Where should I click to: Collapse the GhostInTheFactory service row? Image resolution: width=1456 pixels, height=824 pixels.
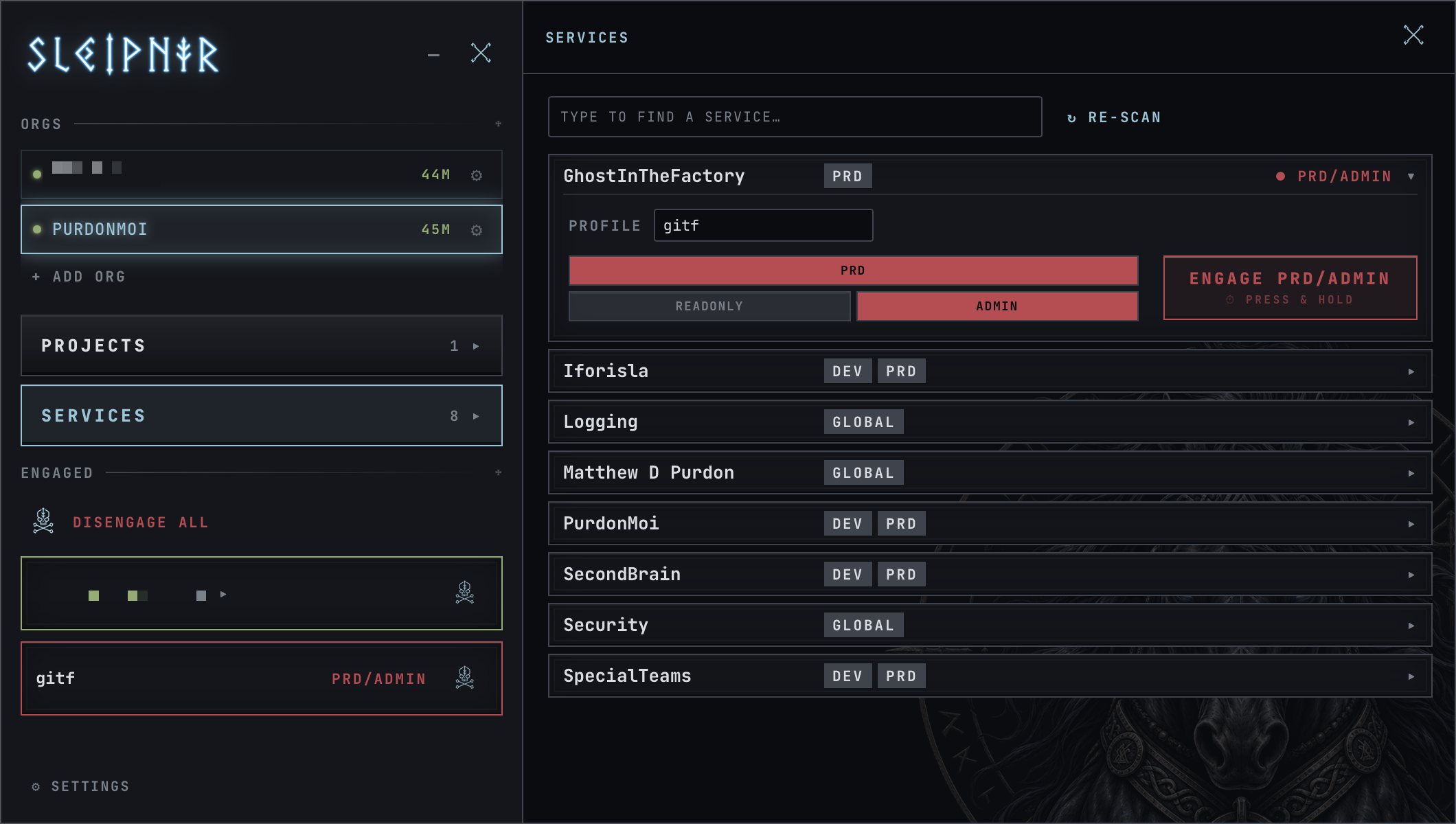point(1411,176)
